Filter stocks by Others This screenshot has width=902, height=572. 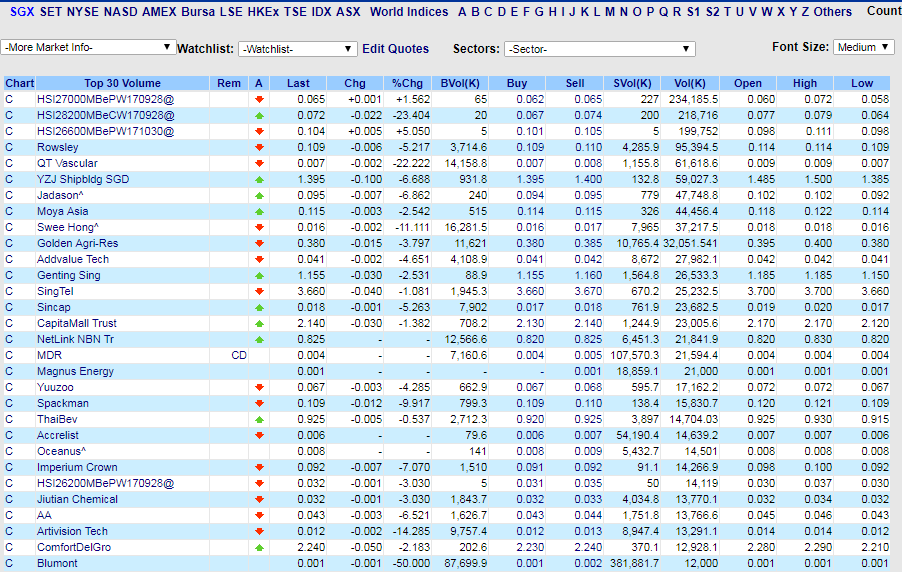click(x=832, y=12)
